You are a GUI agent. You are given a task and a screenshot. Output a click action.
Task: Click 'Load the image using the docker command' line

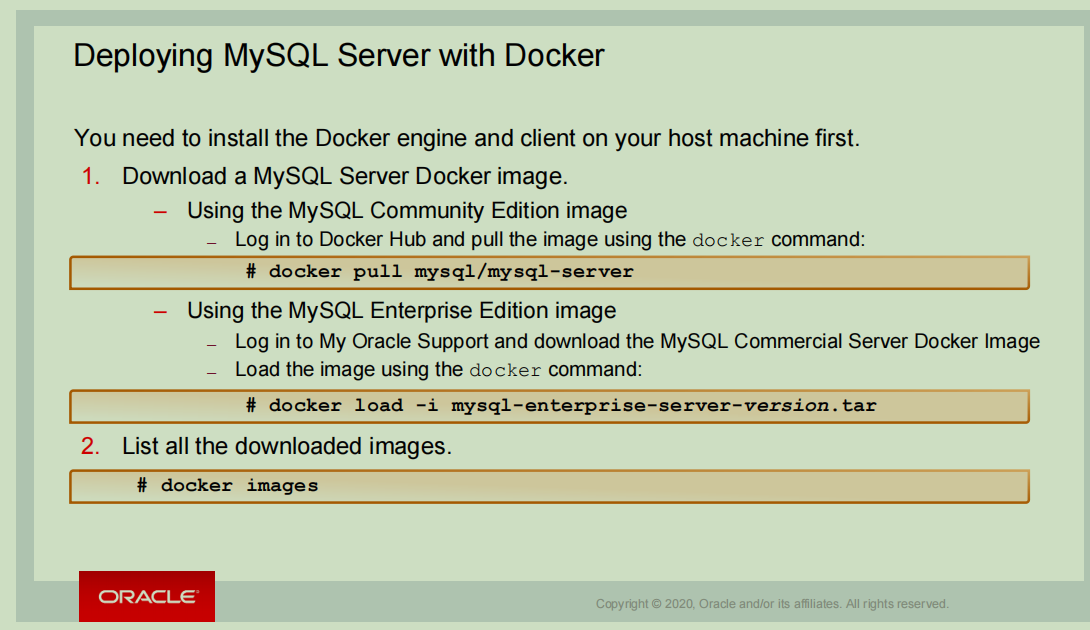pos(439,369)
